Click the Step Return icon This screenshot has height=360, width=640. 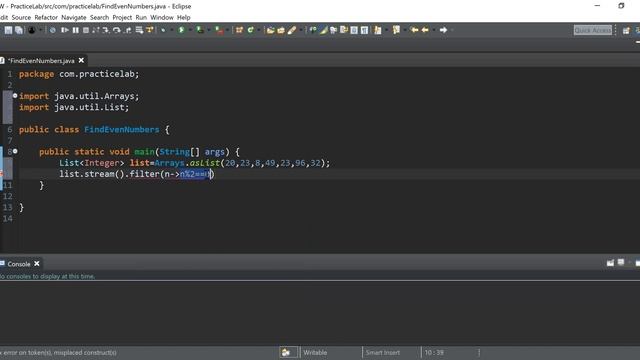(128, 30)
